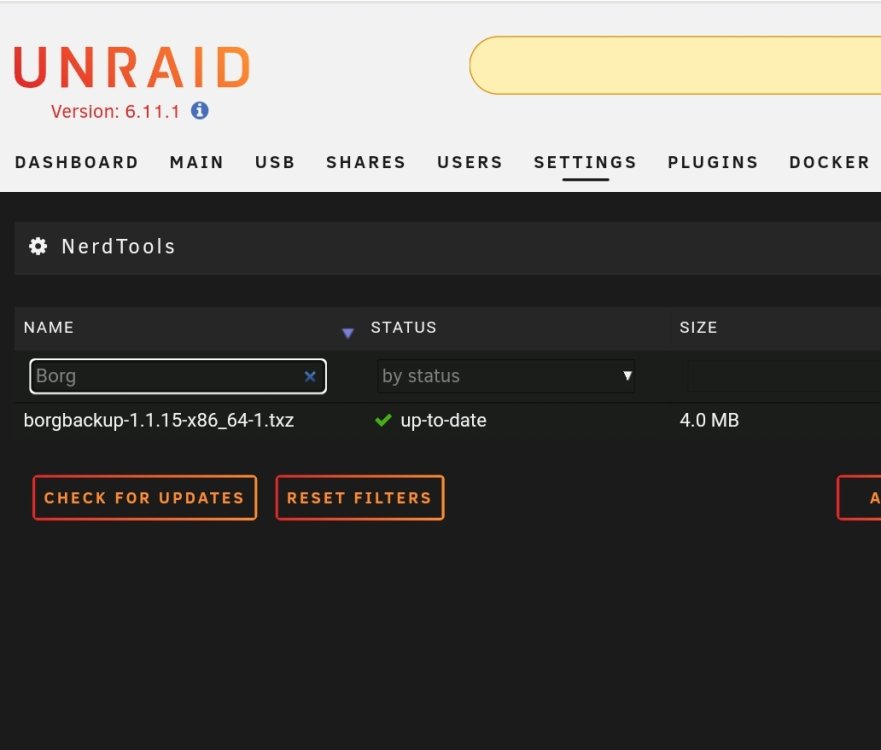Open the Dashboard tab

(x=77, y=162)
